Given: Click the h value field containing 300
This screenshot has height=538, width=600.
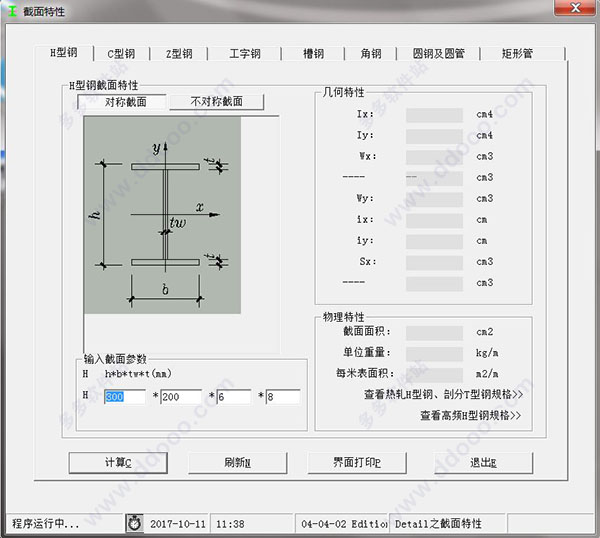Looking at the screenshot, I should click(x=125, y=397).
